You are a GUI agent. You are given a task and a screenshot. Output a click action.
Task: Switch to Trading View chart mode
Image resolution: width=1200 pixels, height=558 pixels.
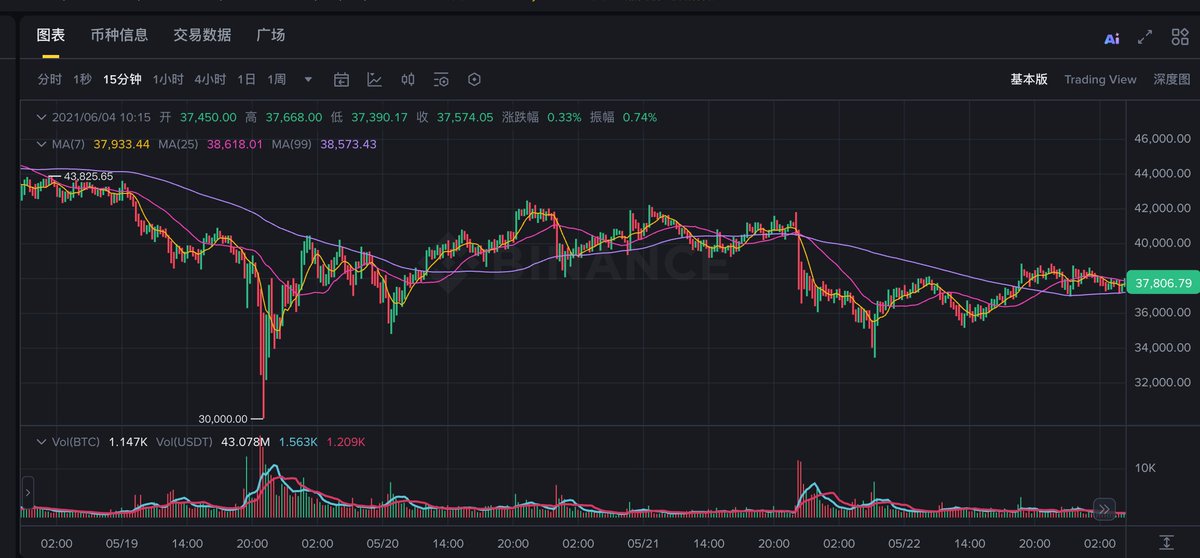[x=1100, y=79]
